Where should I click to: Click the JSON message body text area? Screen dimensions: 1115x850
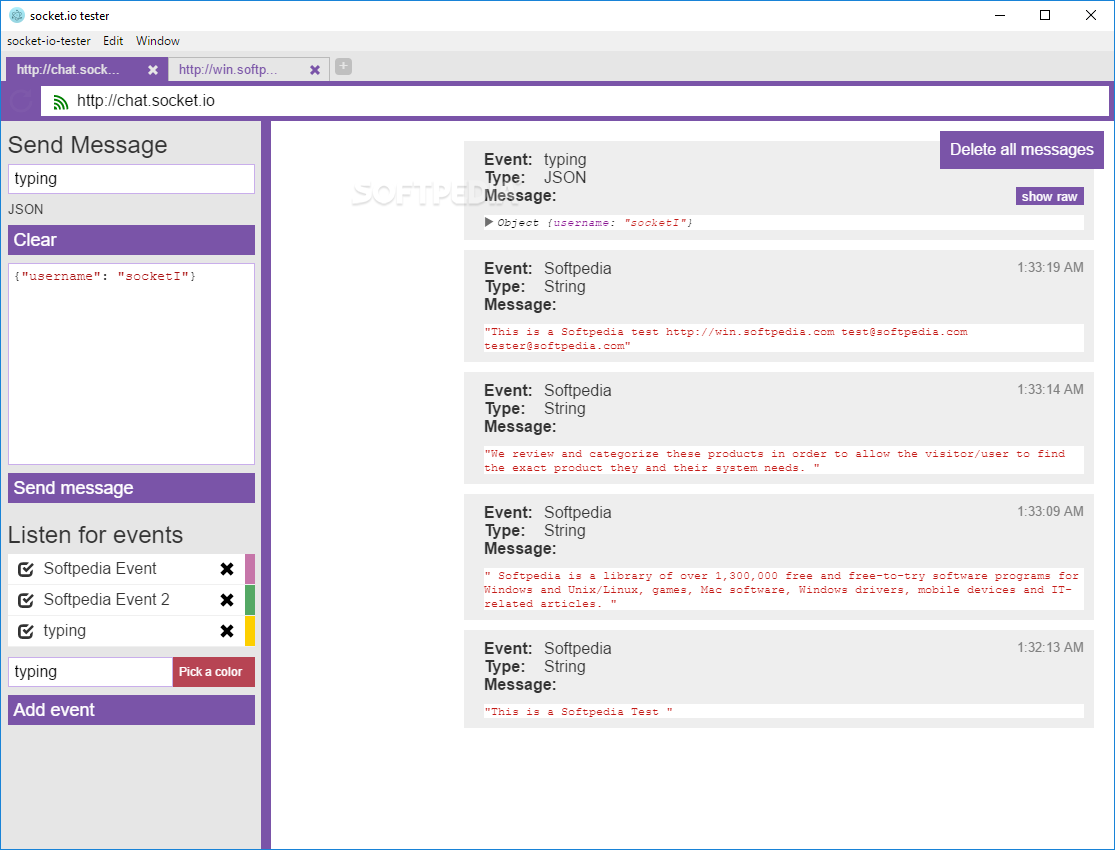[x=132, y=364]
